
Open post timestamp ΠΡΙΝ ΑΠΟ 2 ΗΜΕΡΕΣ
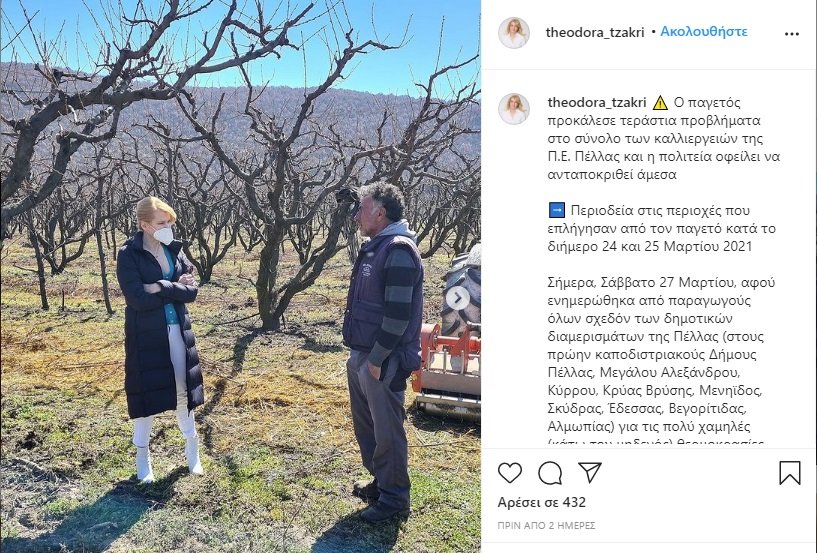[546, 525]
